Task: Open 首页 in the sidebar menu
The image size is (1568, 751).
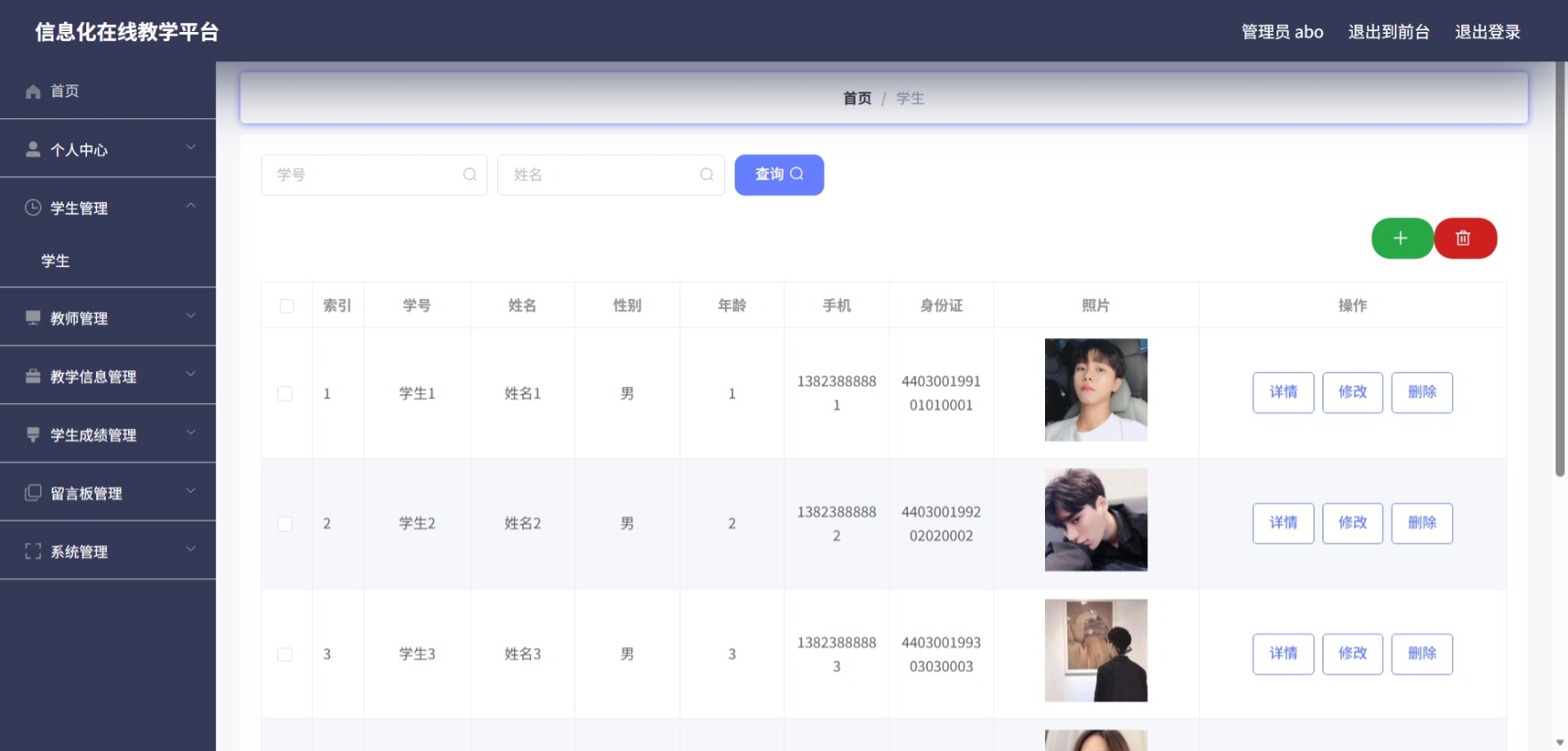Action: point(108,91)
